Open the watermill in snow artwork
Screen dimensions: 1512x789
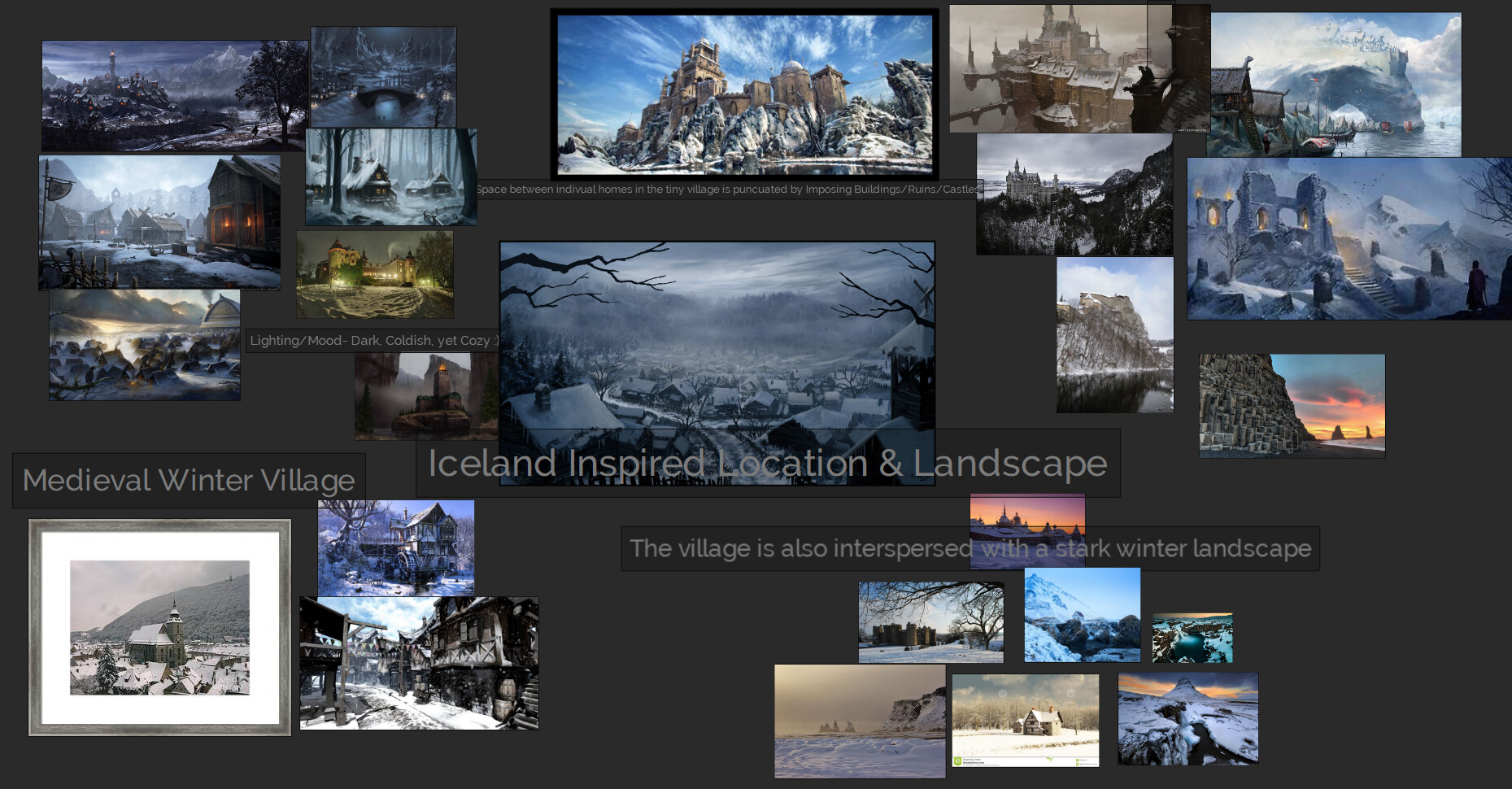[395, 547]
